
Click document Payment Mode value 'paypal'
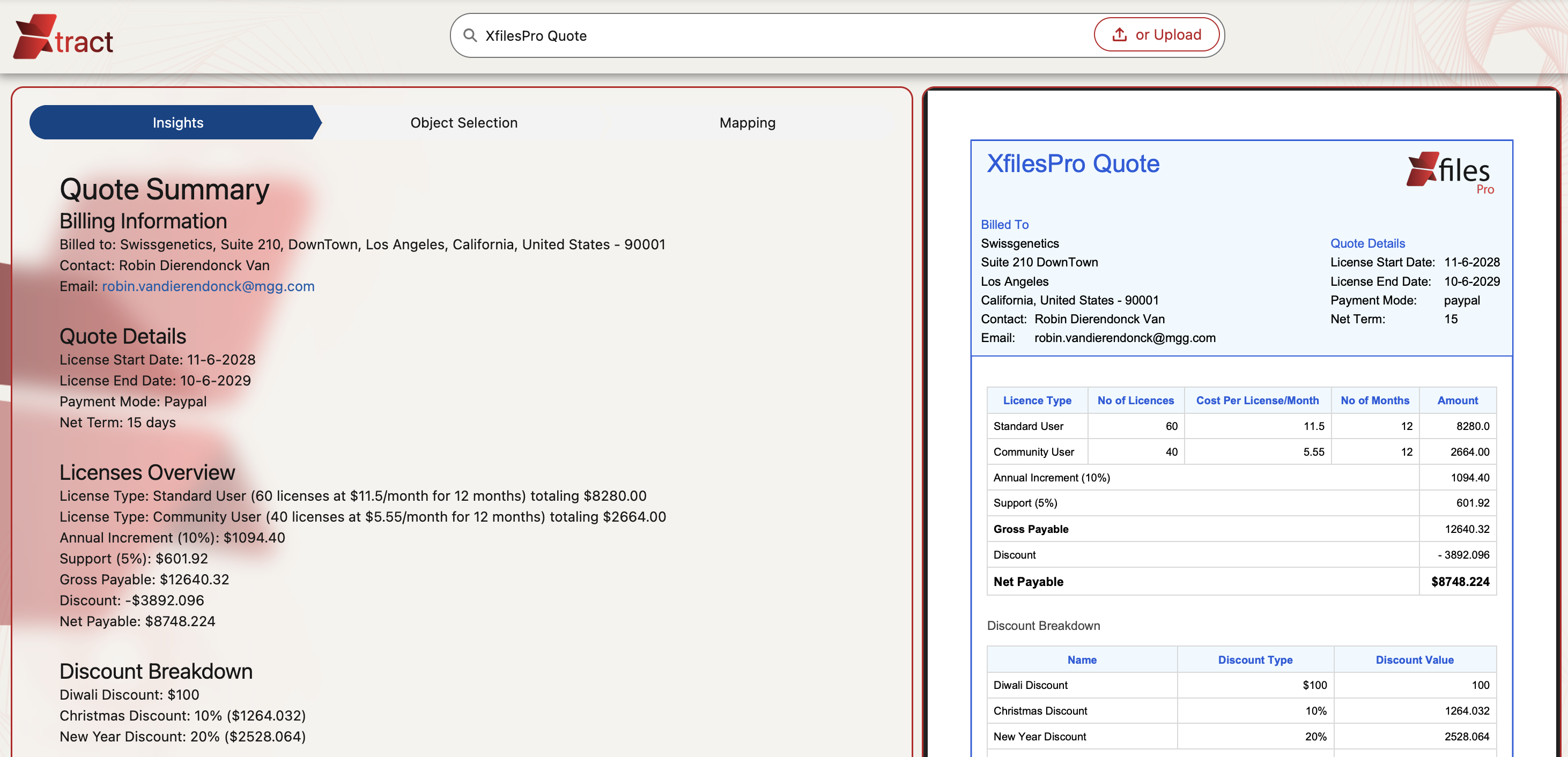[1462, 301]
